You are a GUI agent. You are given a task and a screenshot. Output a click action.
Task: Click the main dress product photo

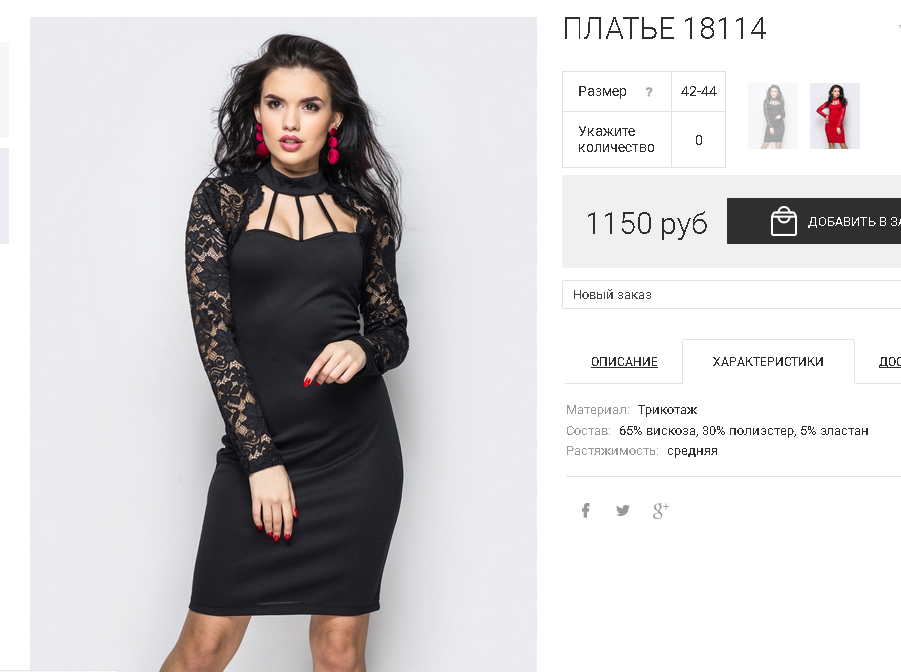coord(283,344)
